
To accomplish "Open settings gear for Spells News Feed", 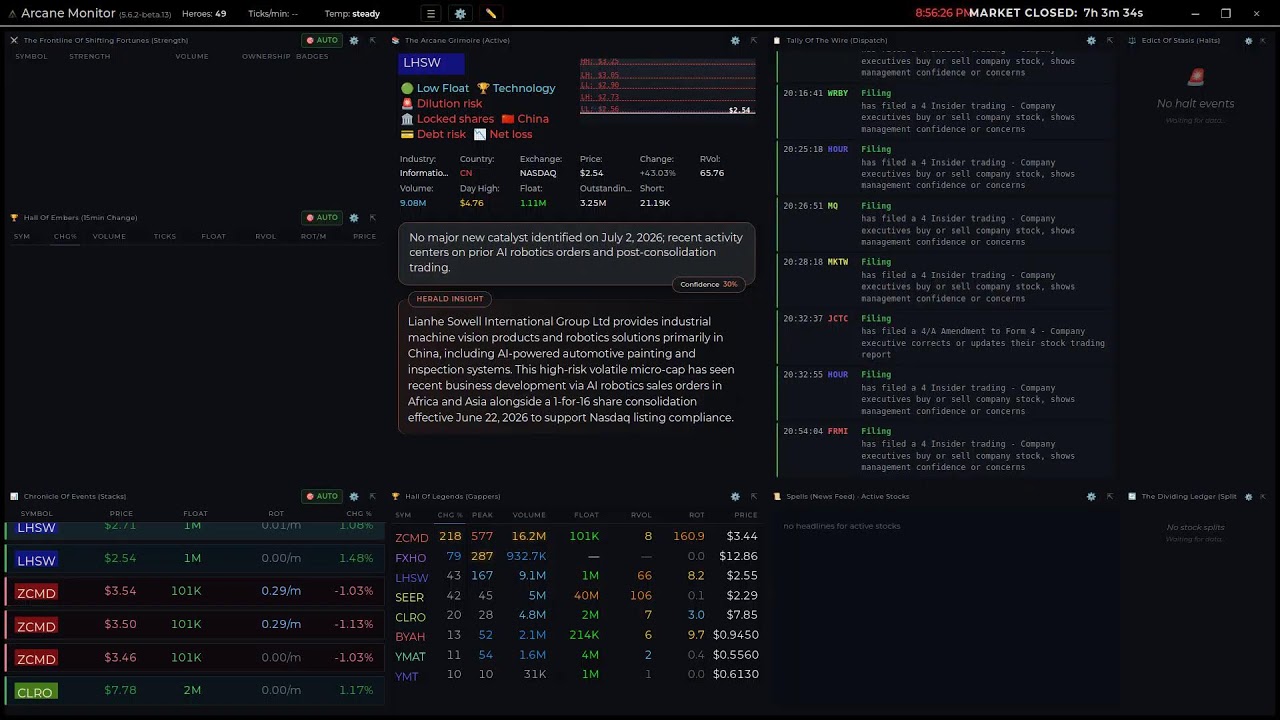I will pyautogui.click(x=1091, y=496).
